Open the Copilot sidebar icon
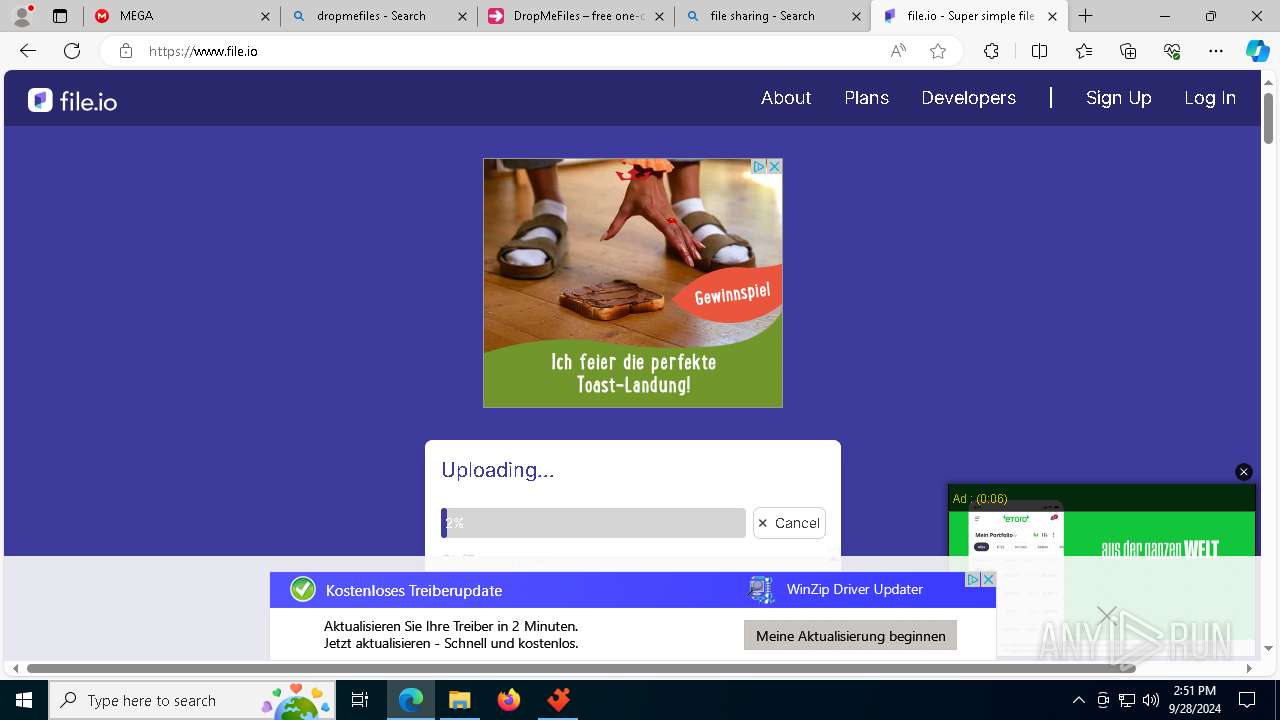Screen dimensions: 1280x720 [1258, 51]
